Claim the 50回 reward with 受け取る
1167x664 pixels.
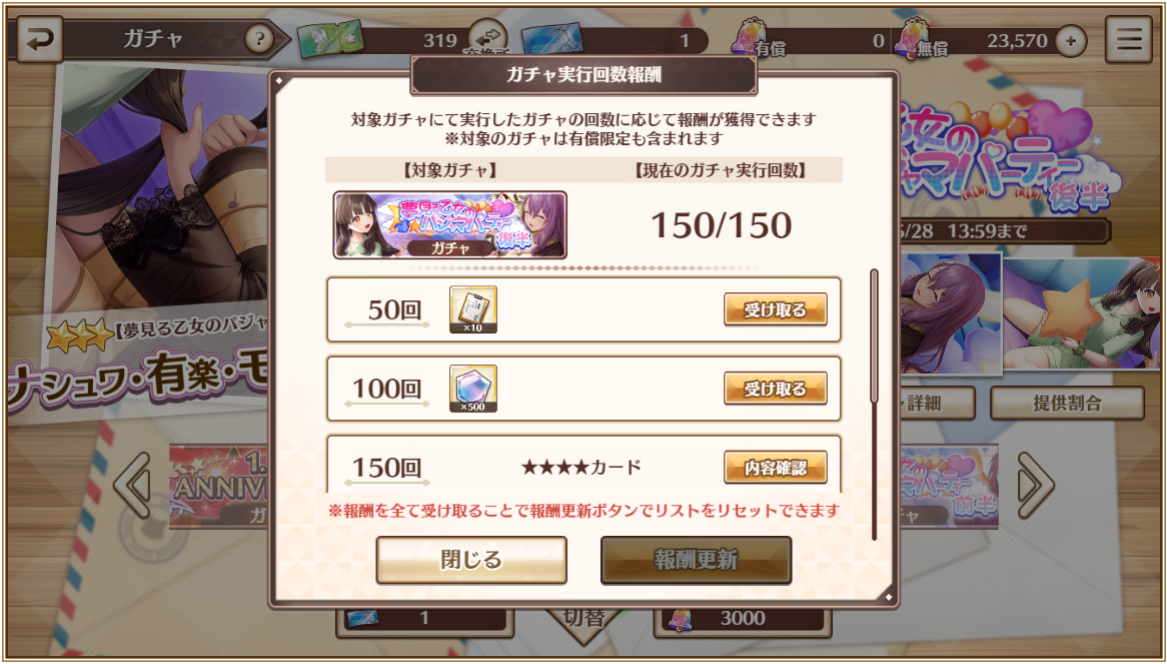(x=776, y=310)
